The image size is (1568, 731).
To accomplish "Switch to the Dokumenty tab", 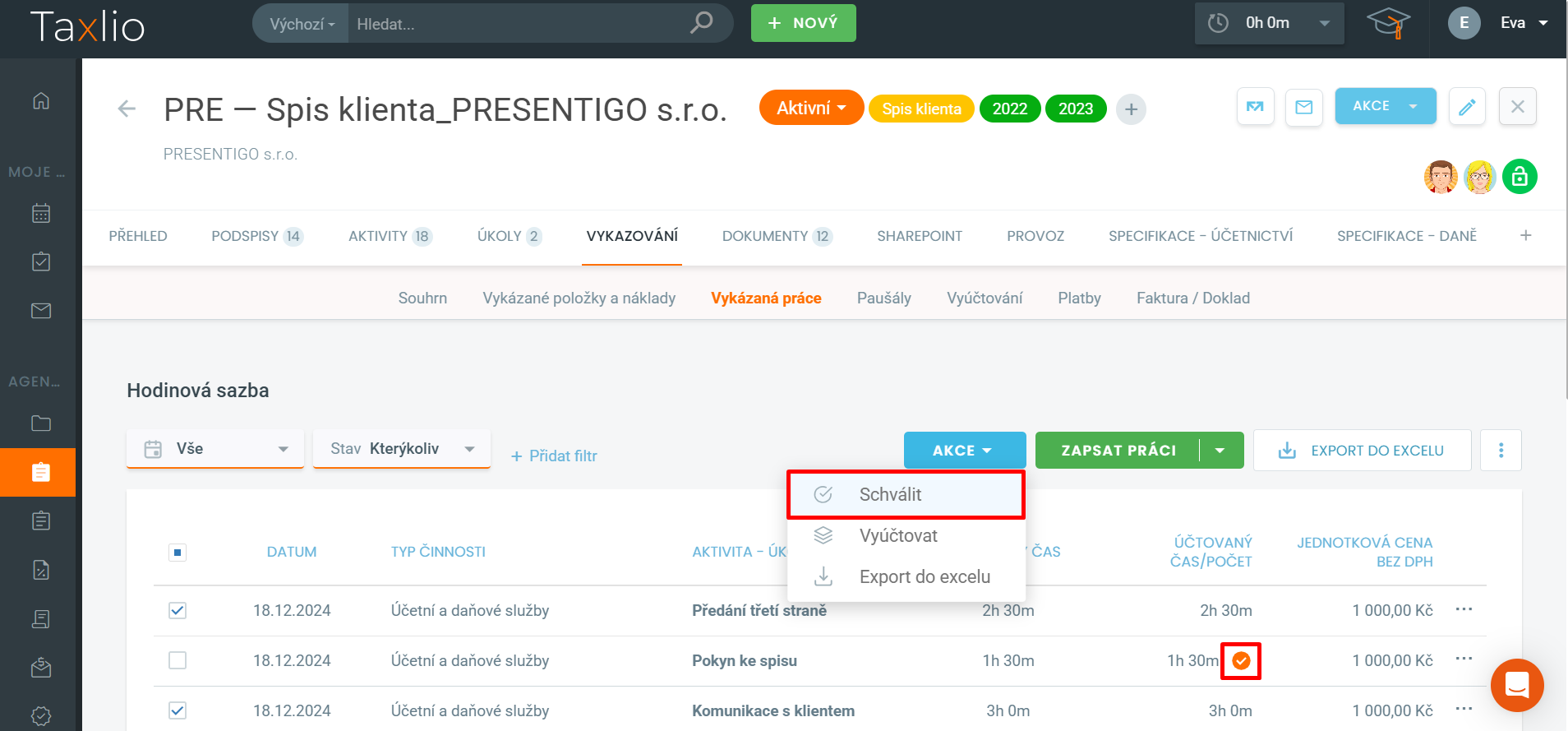I will click(777, 237).
